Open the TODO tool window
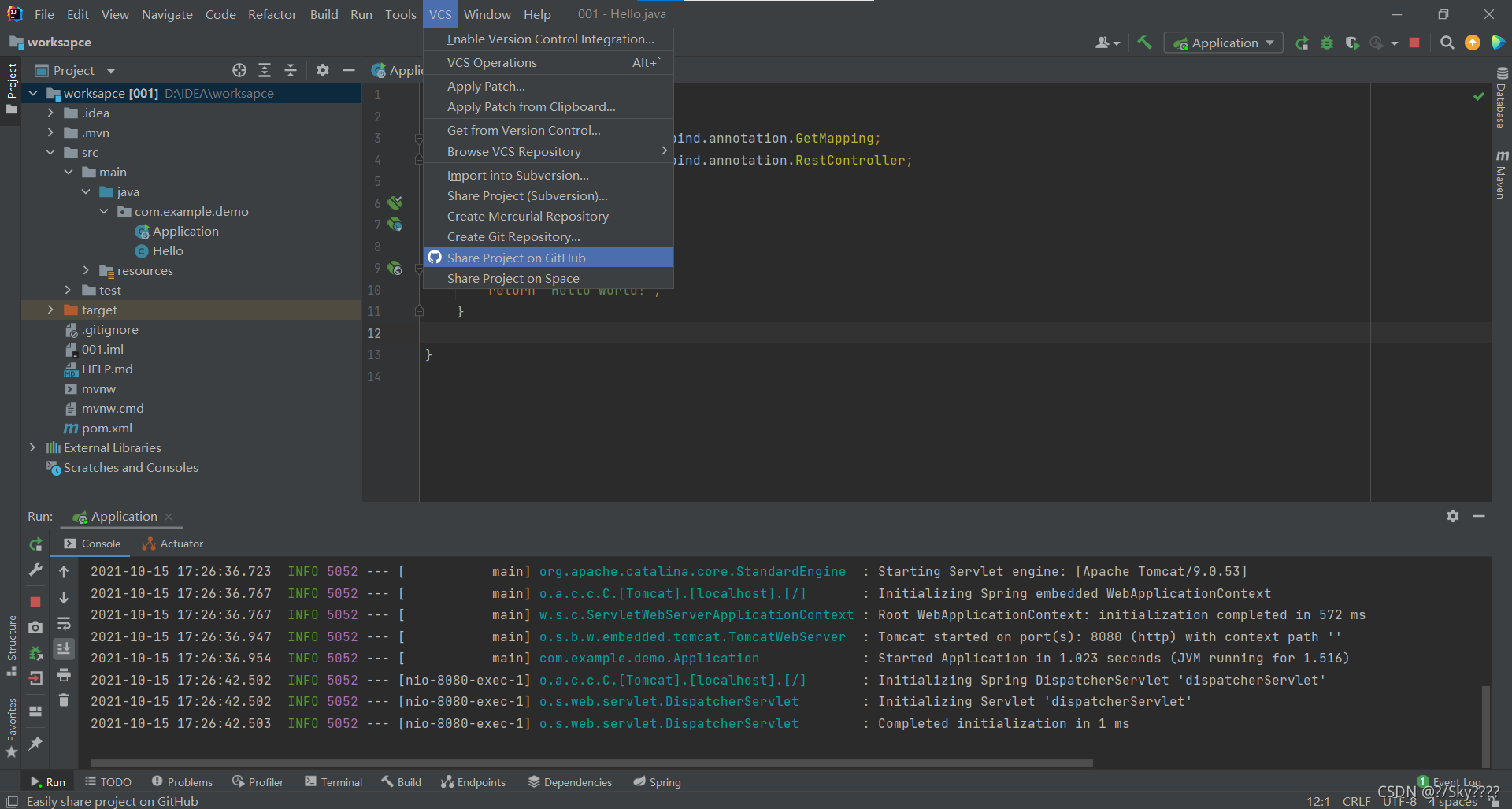Screen dimensions: 1512x809 click(x=108, y=782)
